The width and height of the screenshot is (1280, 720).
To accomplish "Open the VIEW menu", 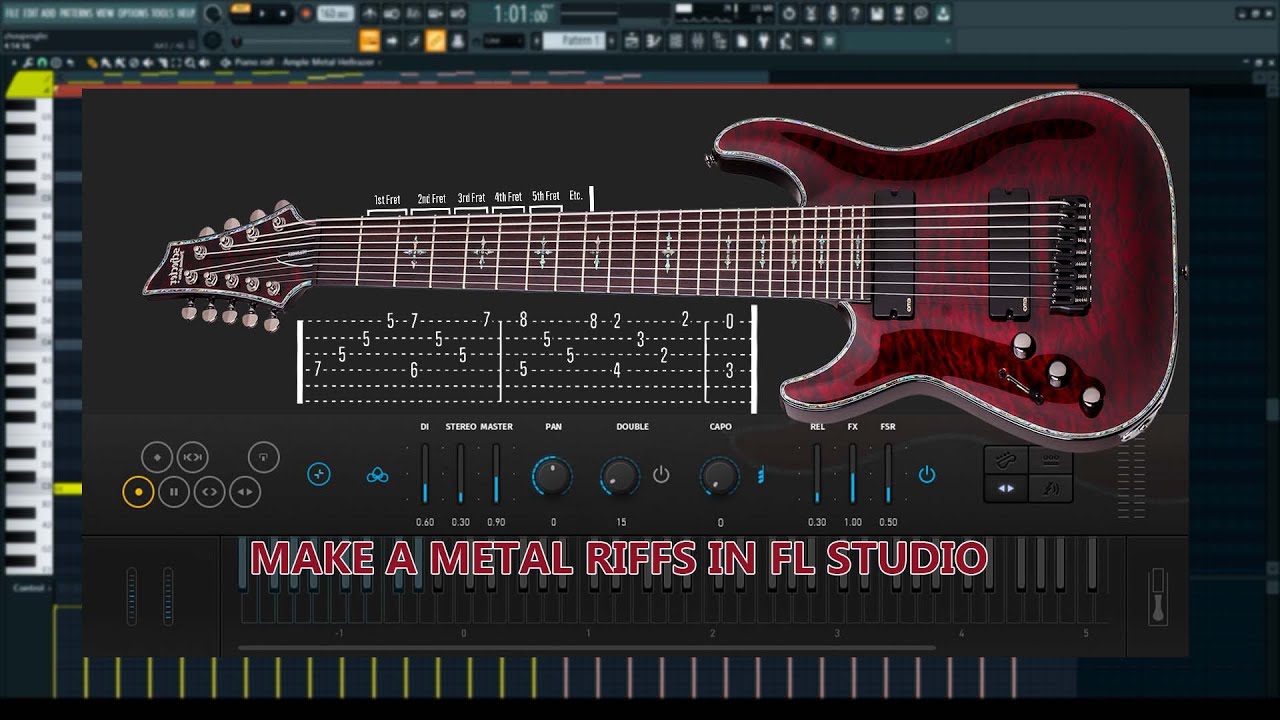I will tap(105, 13).
